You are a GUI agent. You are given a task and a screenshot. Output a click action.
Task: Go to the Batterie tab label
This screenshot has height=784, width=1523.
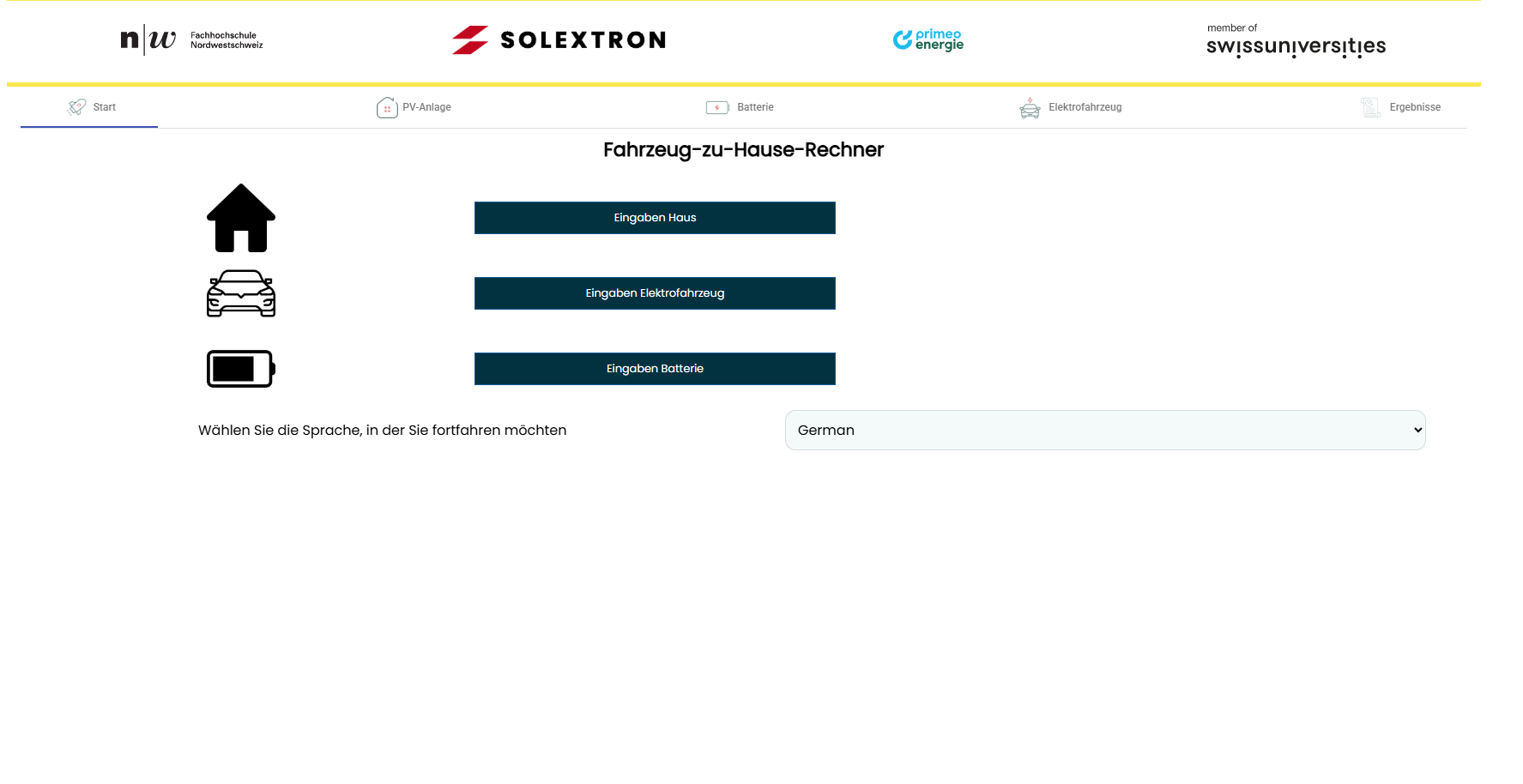click(x=755, y=107)
